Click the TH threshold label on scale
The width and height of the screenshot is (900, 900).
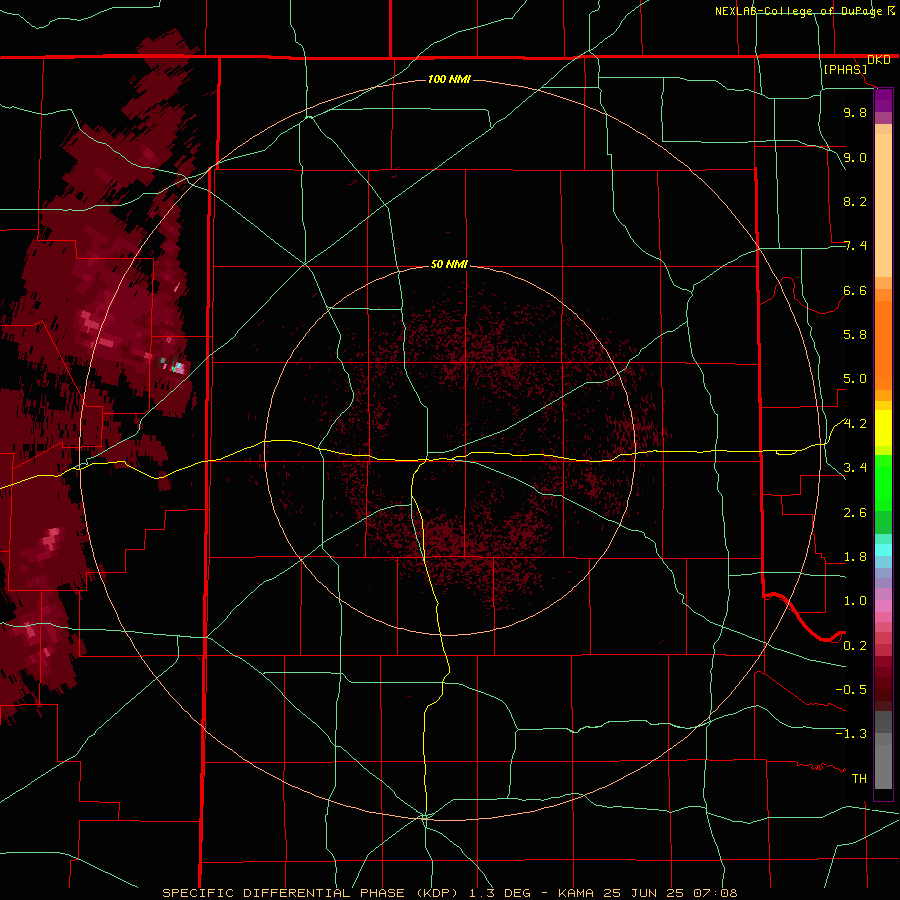[x=859, y=779]
